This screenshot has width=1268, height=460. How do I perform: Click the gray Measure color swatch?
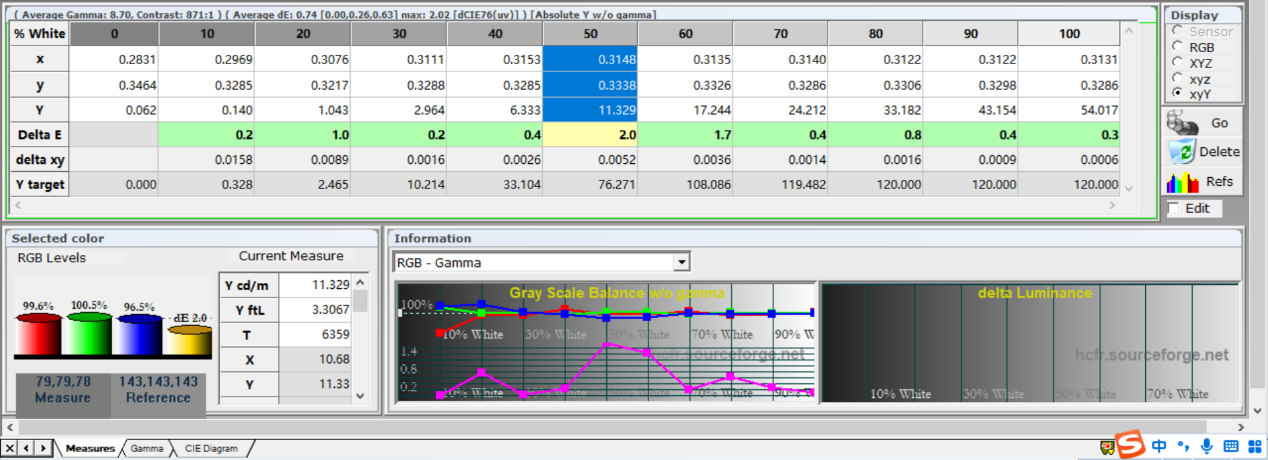pyautogui.click(x=63, y=389)
